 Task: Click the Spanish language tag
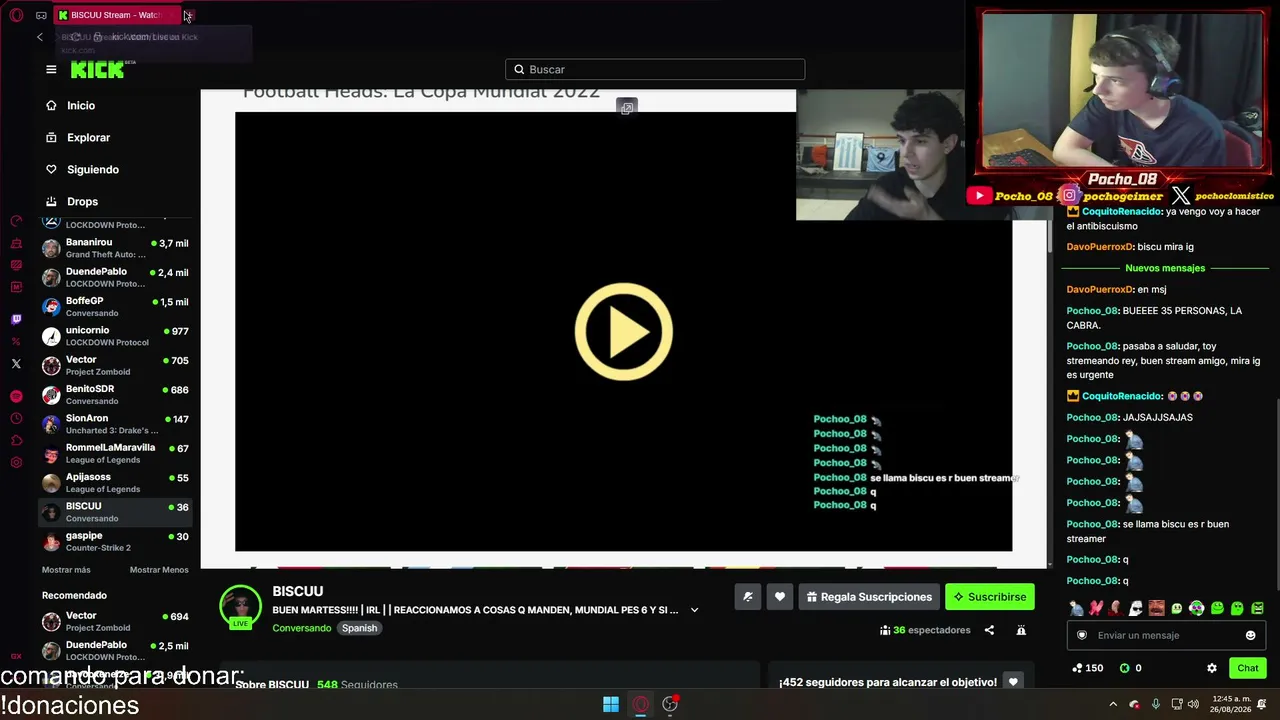pos(359,628)
